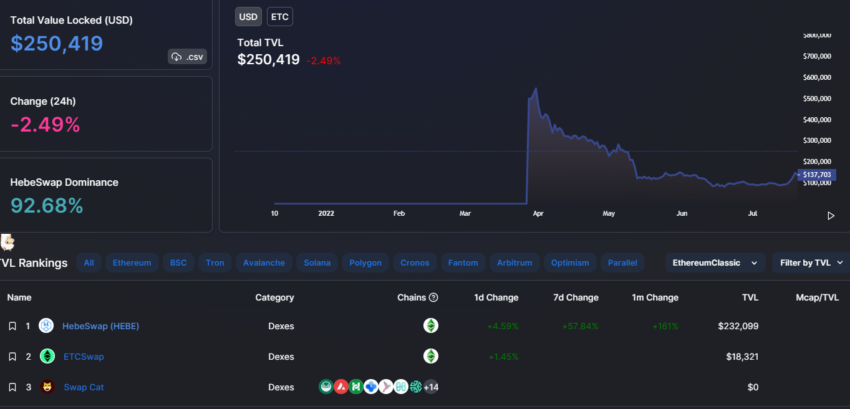
Task: Bookmark Swap Cat row
Action: click(x=12, y=387)
